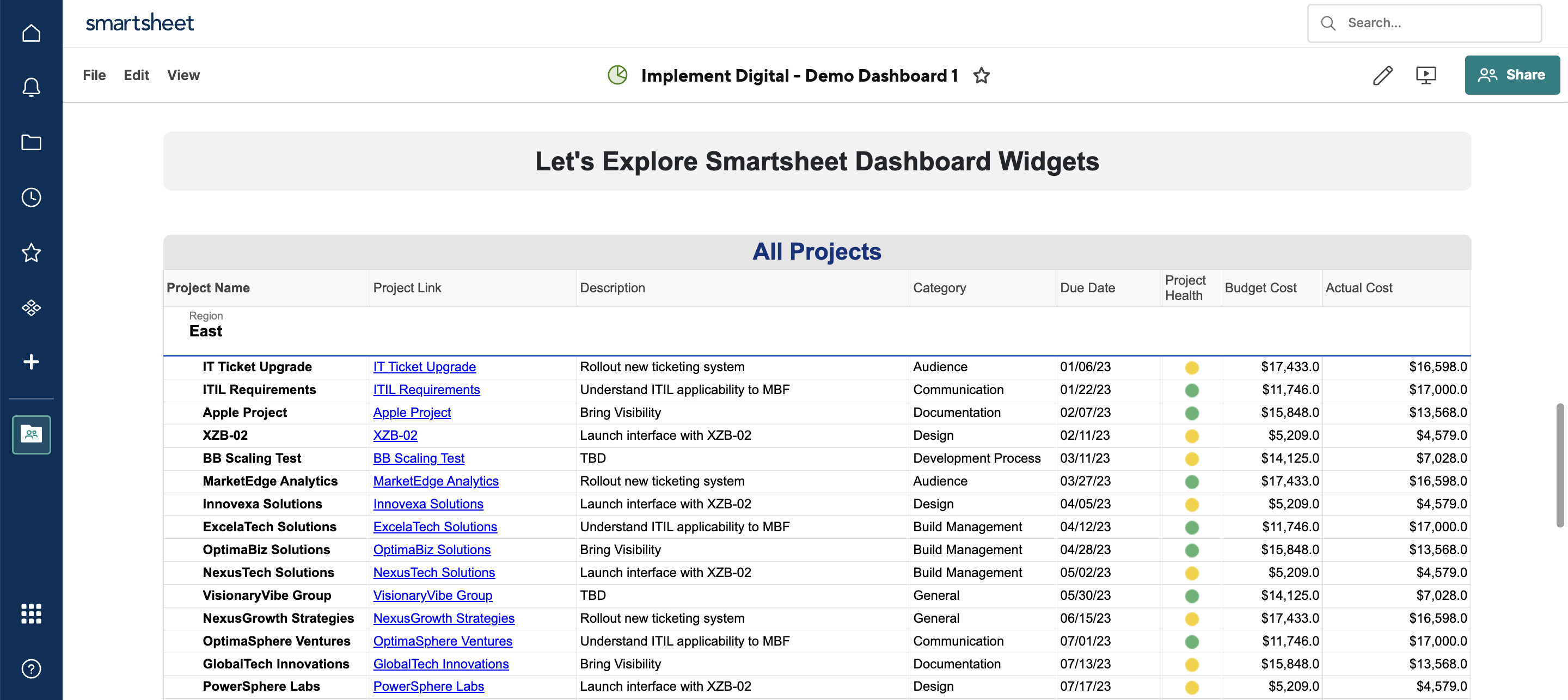The image size is (1568, 700).
Task: Focus the Search field
Action: 1424,23
